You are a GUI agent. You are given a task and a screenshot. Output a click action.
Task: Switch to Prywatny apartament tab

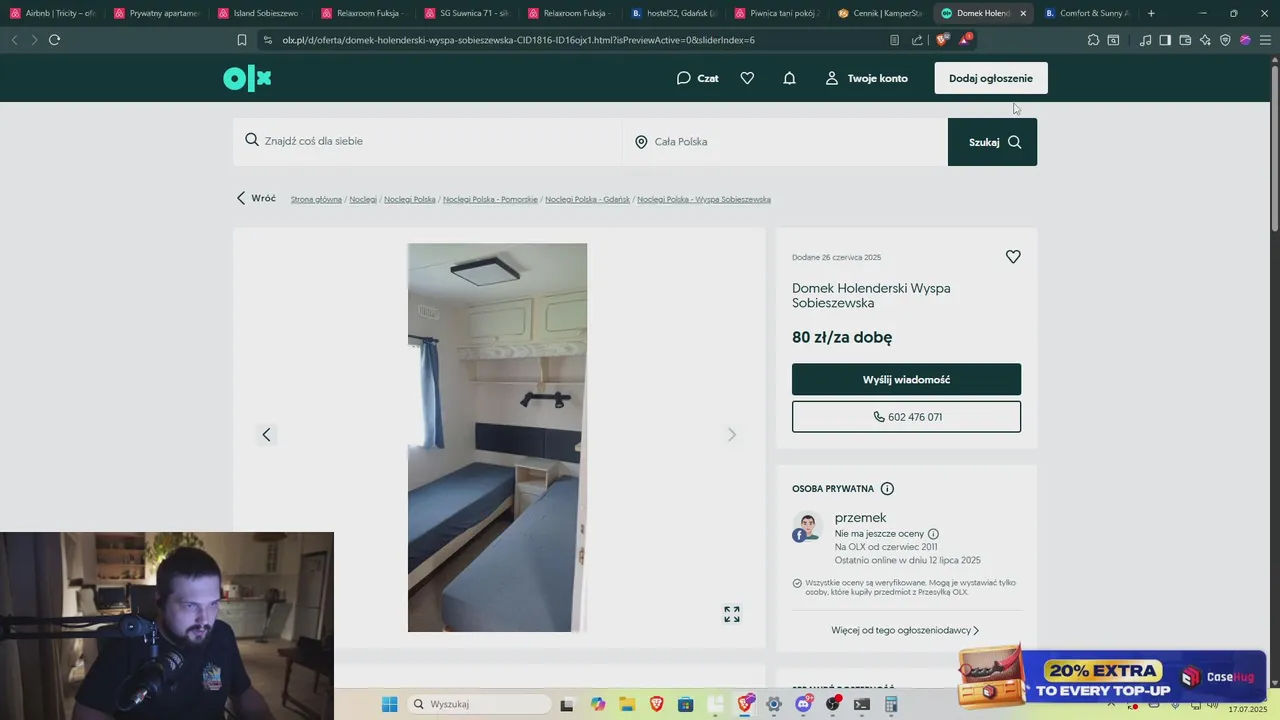[157, 13]
